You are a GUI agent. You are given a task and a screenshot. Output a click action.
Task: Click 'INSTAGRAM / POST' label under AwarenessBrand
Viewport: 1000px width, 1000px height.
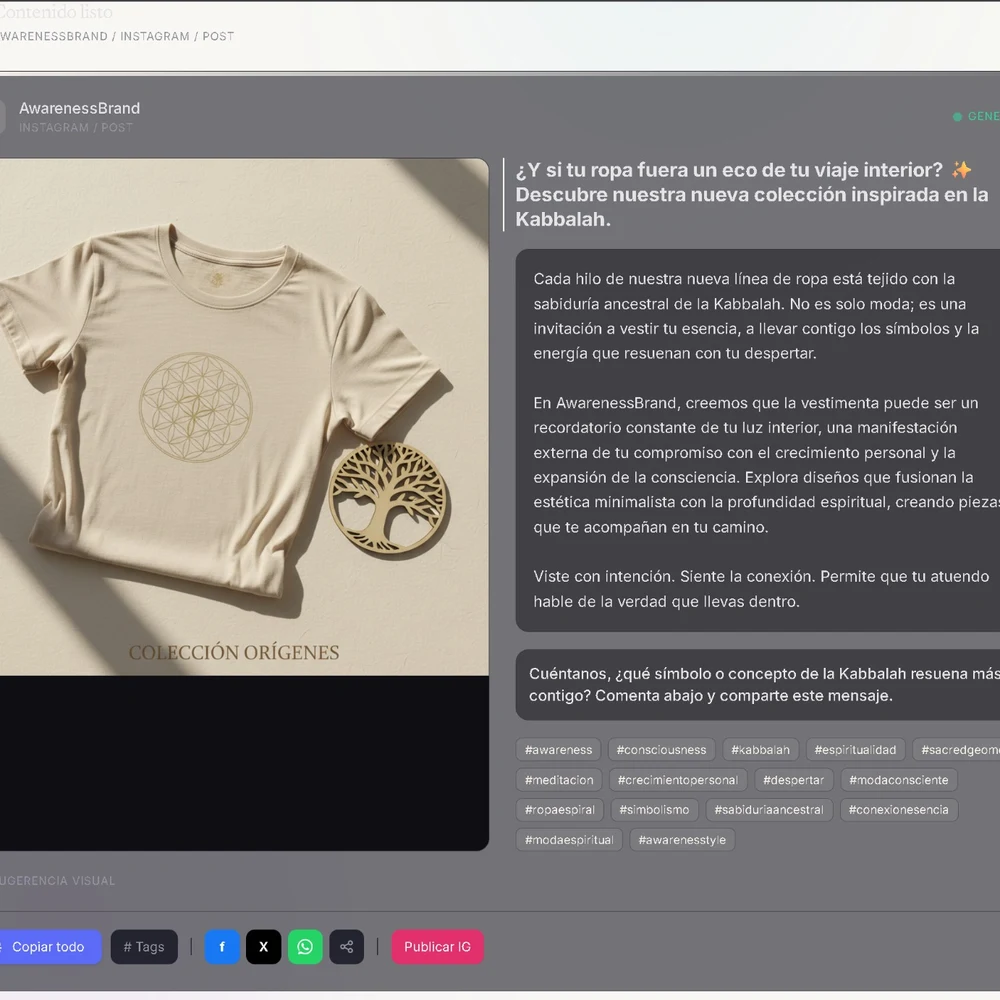coord(76,128)
